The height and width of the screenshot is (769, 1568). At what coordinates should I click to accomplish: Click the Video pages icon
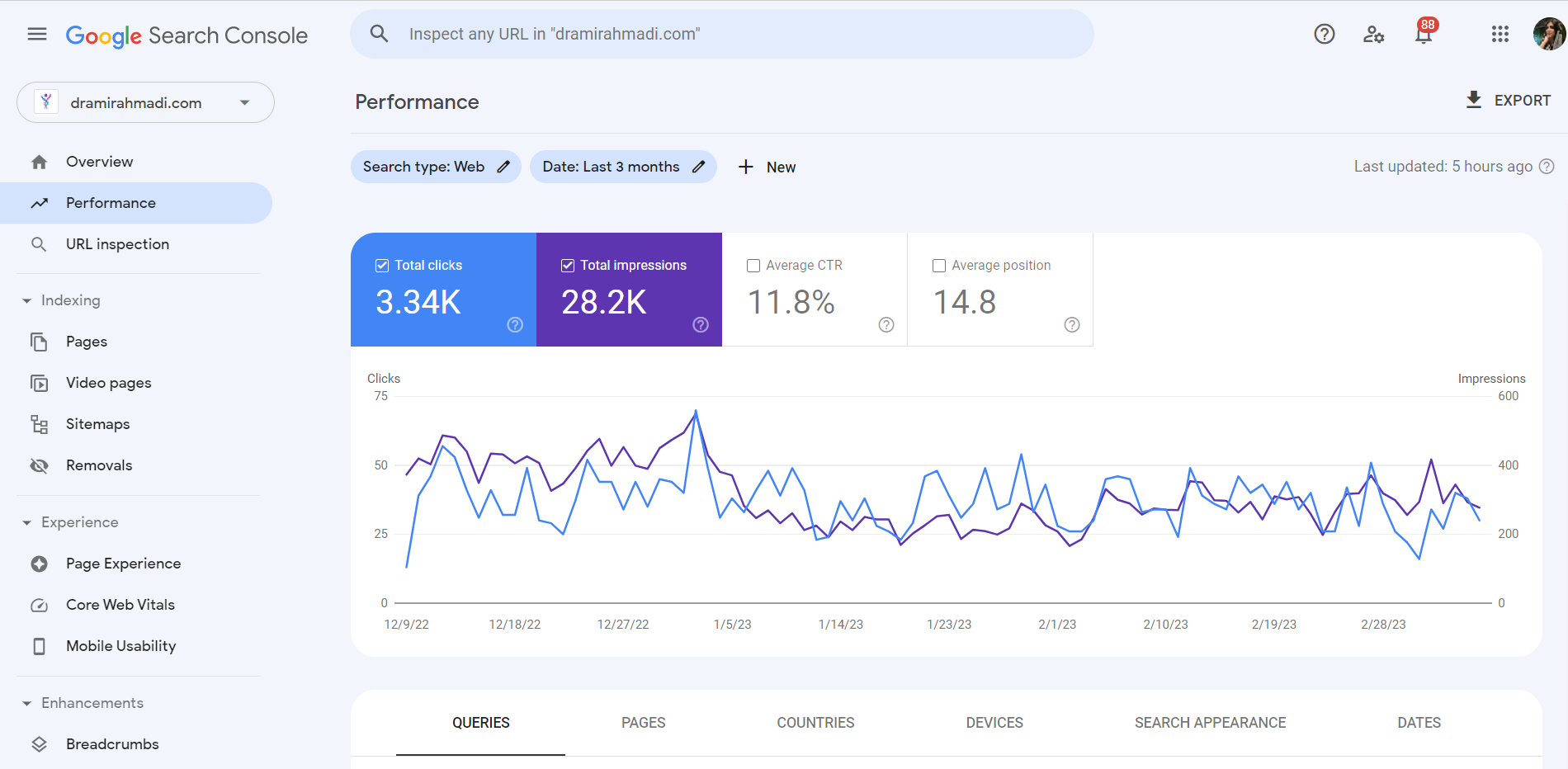(x=39, y=382)
